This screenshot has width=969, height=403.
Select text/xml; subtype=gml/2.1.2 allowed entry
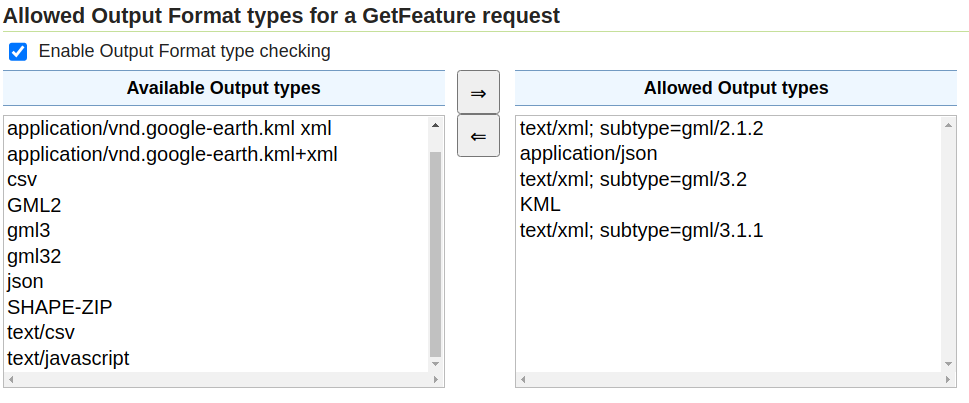(641, 129)
